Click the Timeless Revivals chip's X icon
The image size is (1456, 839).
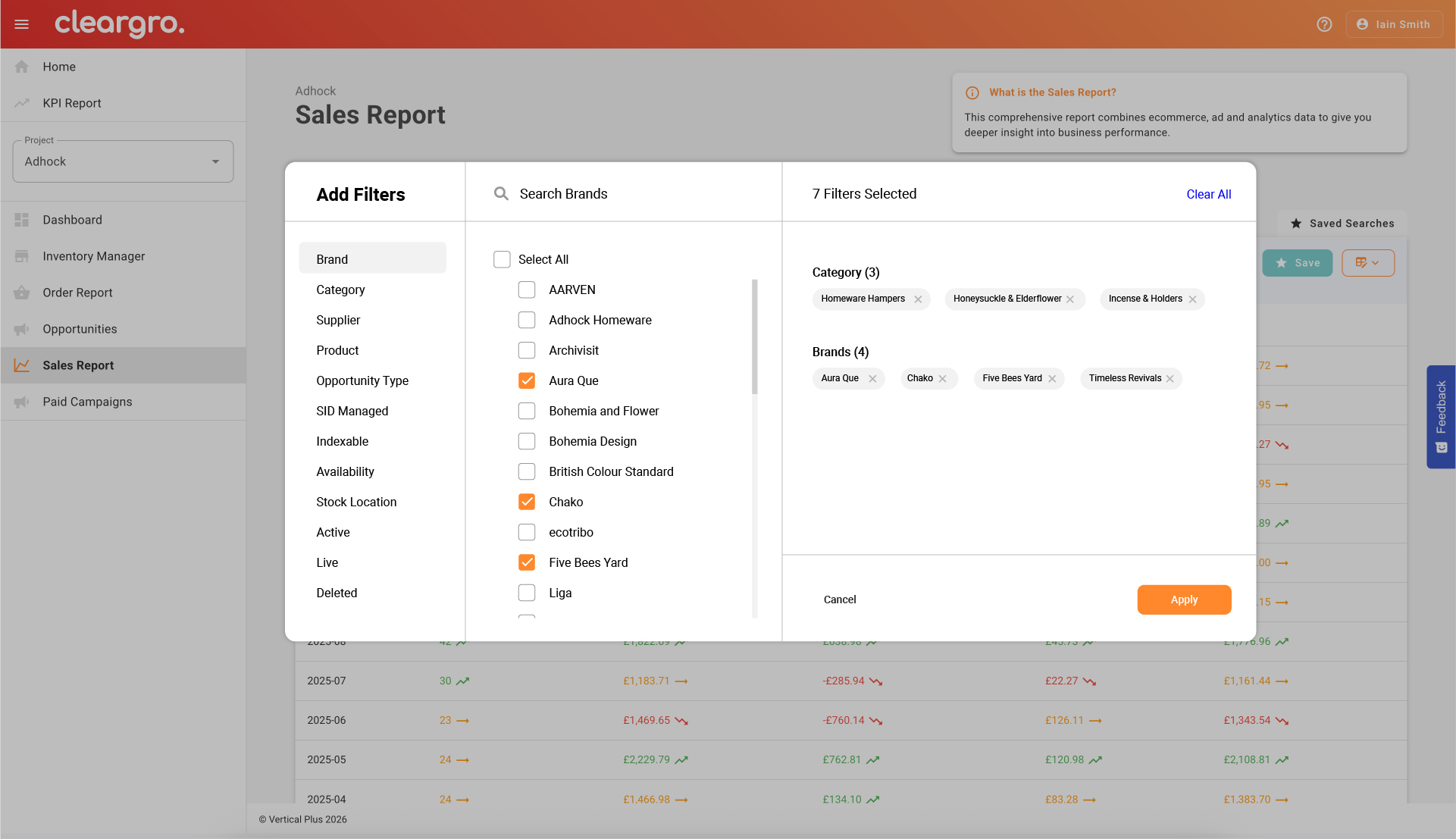tap(1170, 379)
